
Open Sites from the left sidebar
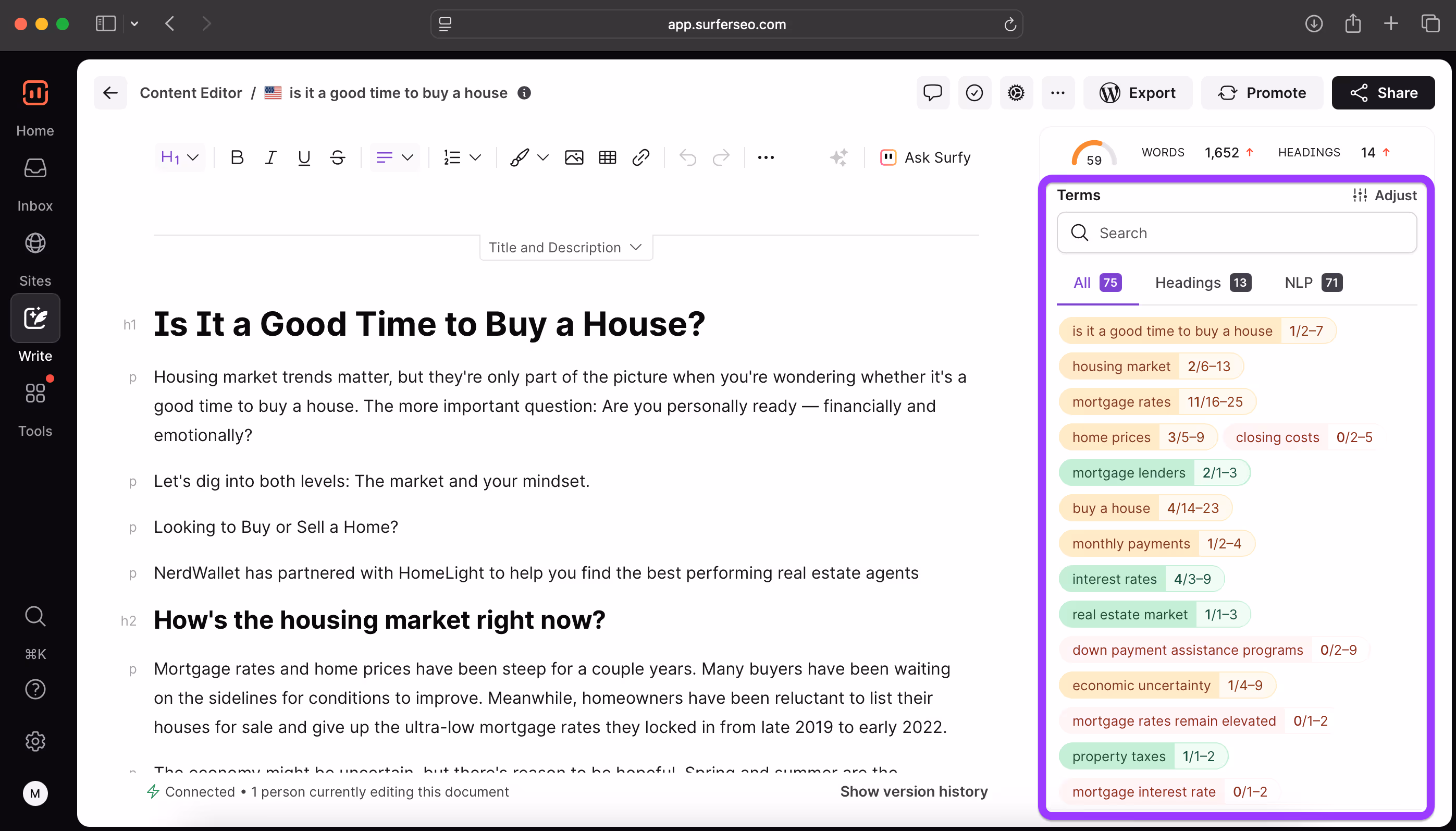pyautogui.click(x=35, y=257)
